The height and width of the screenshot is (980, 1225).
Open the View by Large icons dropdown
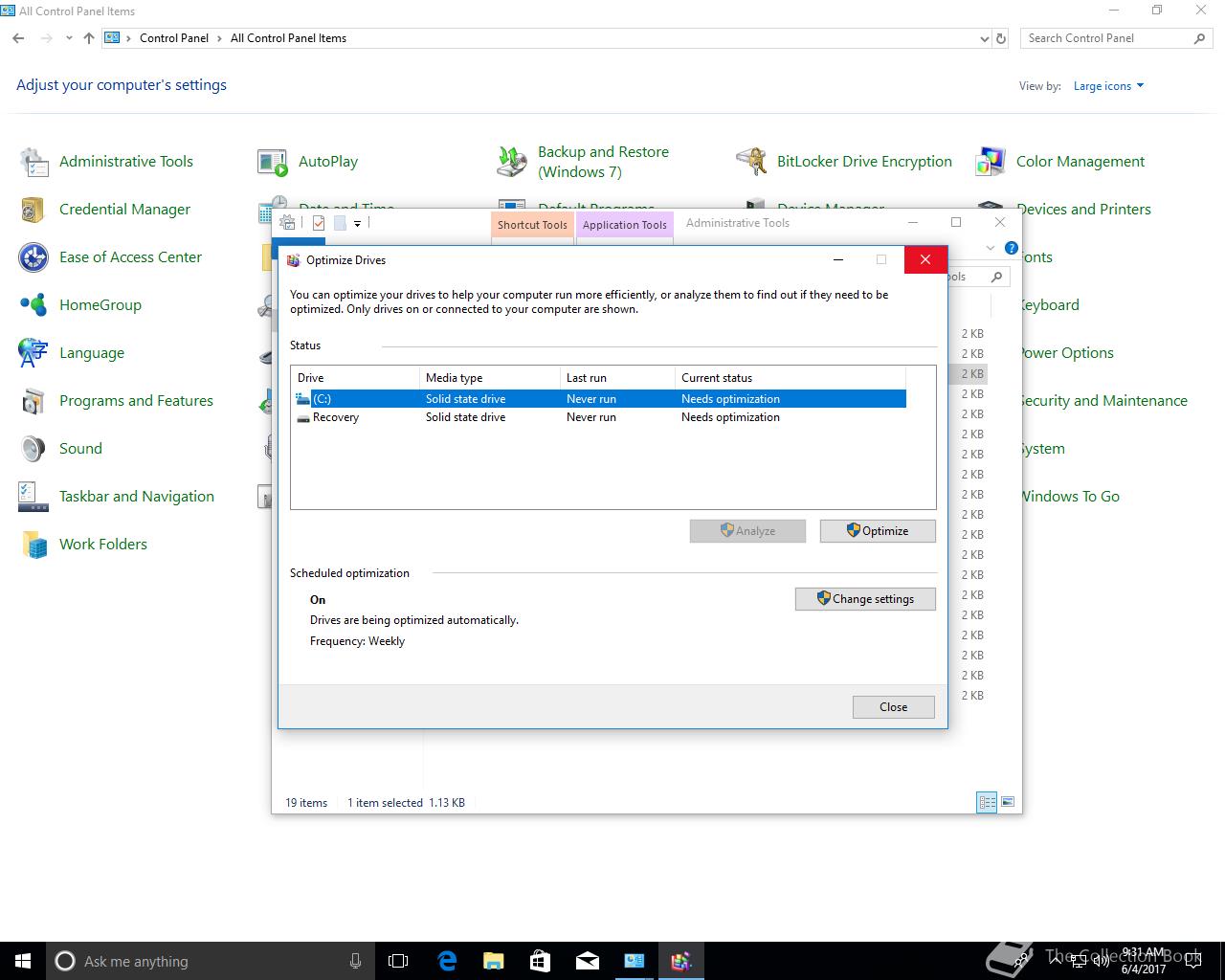tap(1108, 86)
